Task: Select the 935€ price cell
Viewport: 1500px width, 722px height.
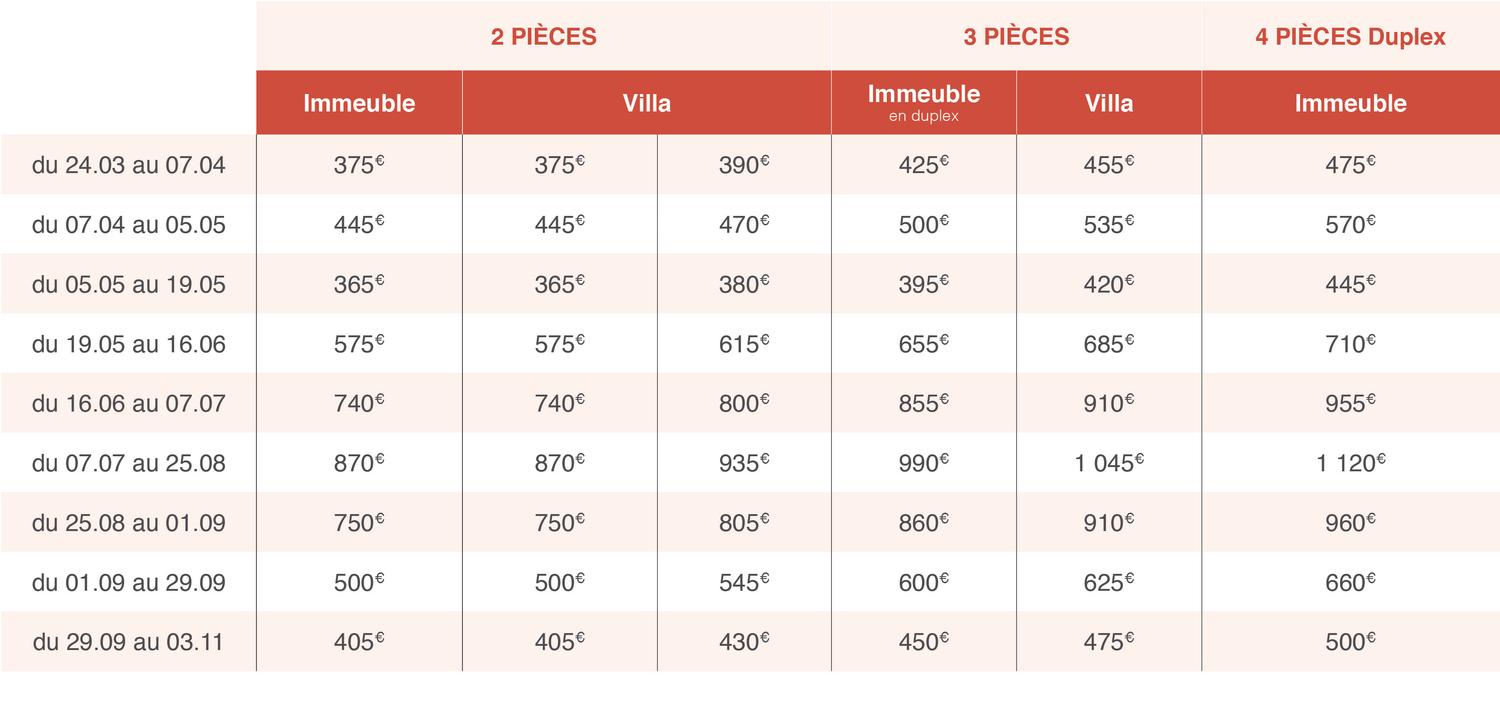Action: [744, 463]
